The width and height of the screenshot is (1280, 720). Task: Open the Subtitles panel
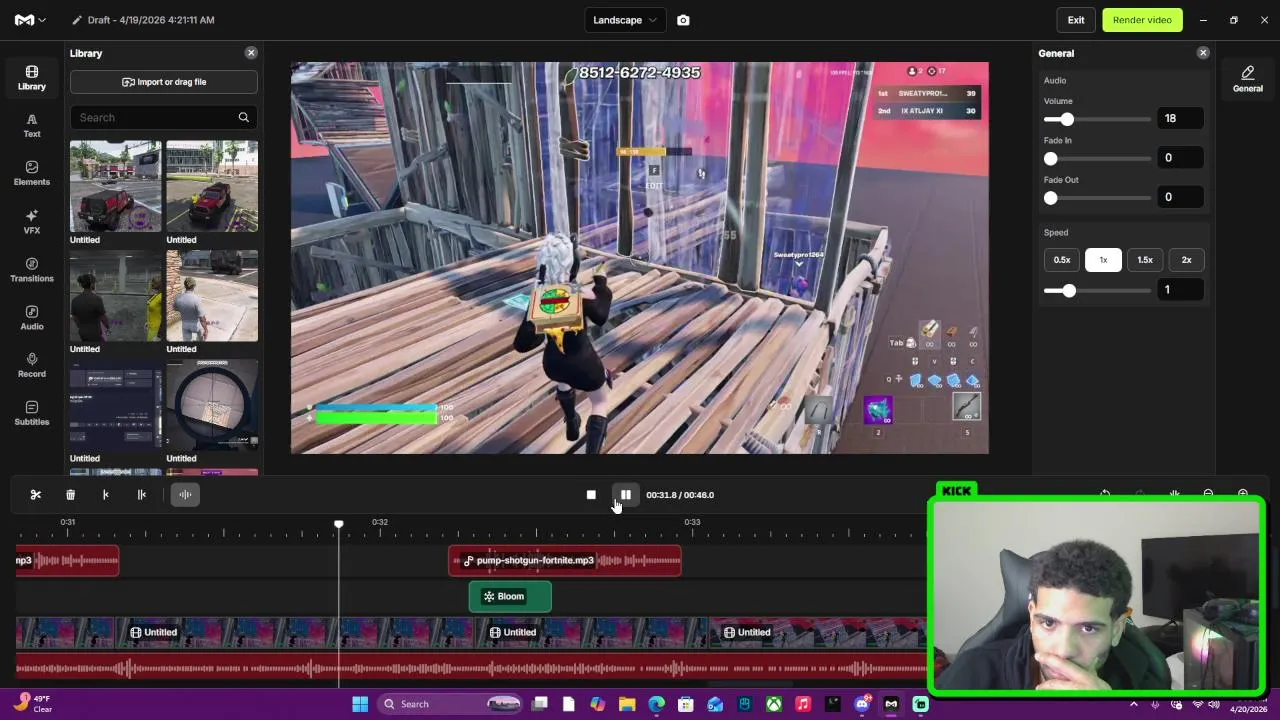[31, 413]
